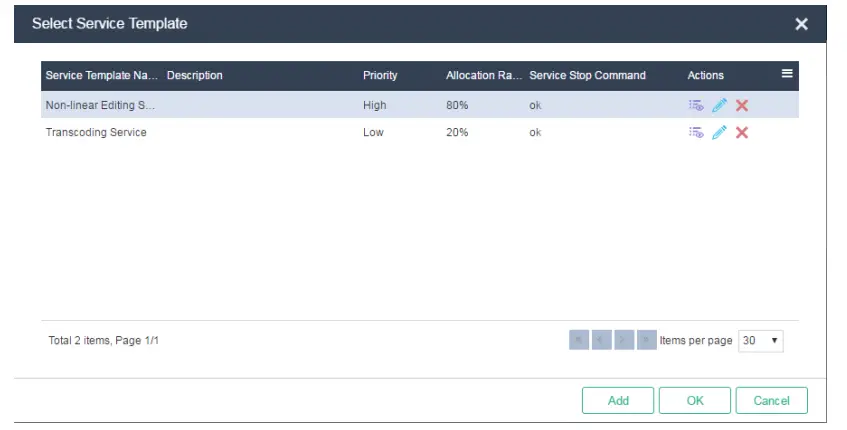Select the Non-linear Editing S... row name
This screenshot has width=847, height=430.
click(100, 105)
